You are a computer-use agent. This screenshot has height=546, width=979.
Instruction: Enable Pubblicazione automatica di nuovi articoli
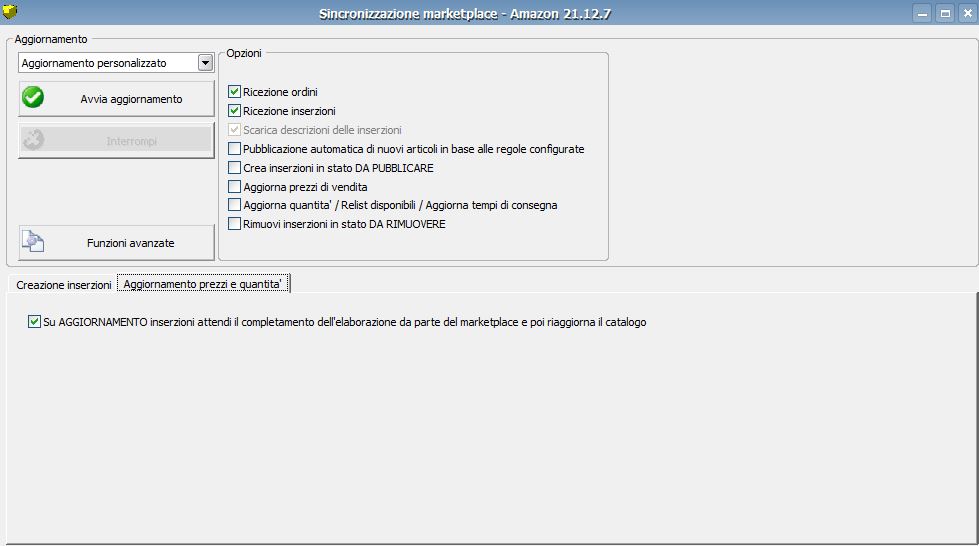pos(234,149)
